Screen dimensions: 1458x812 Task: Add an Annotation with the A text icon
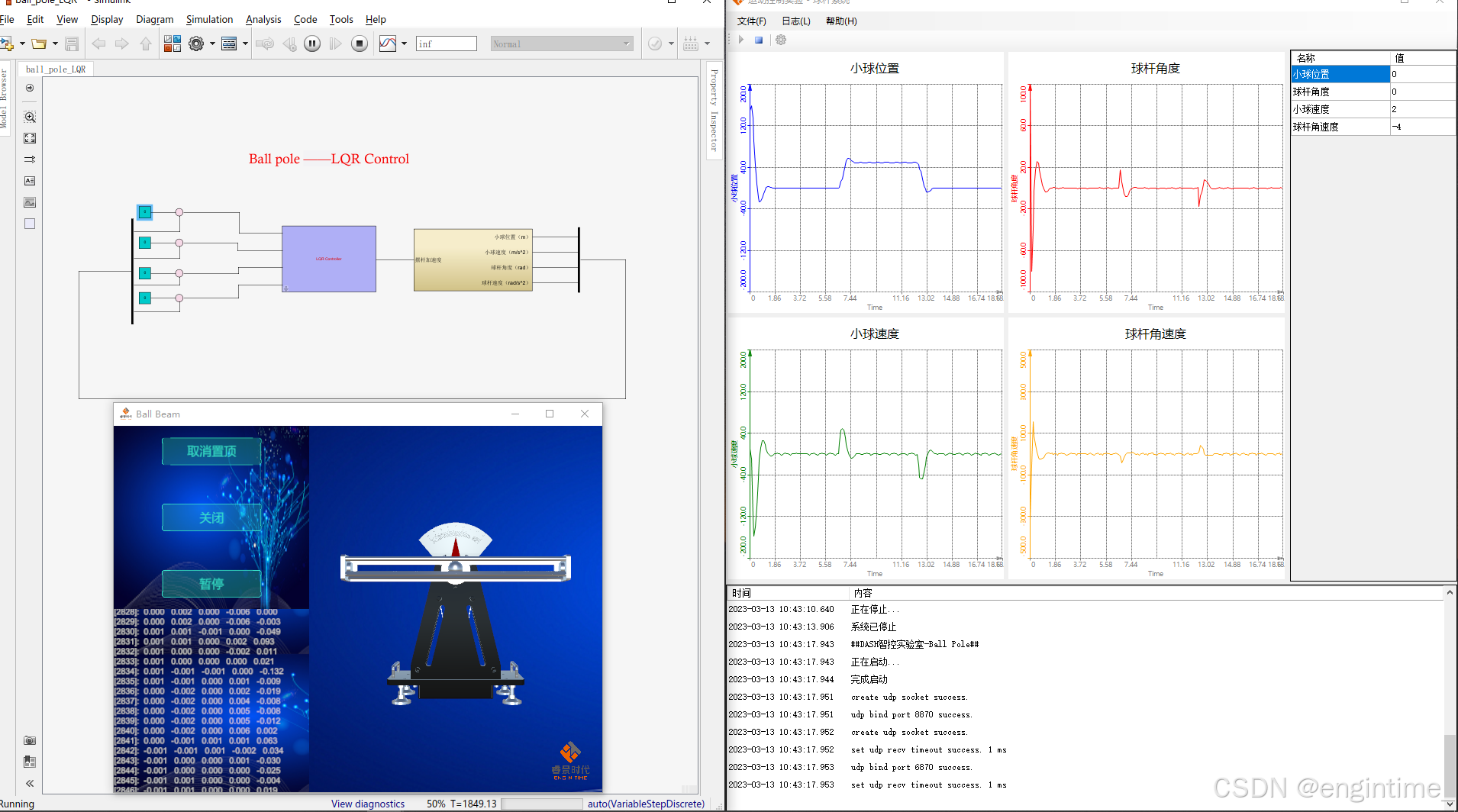30,181
